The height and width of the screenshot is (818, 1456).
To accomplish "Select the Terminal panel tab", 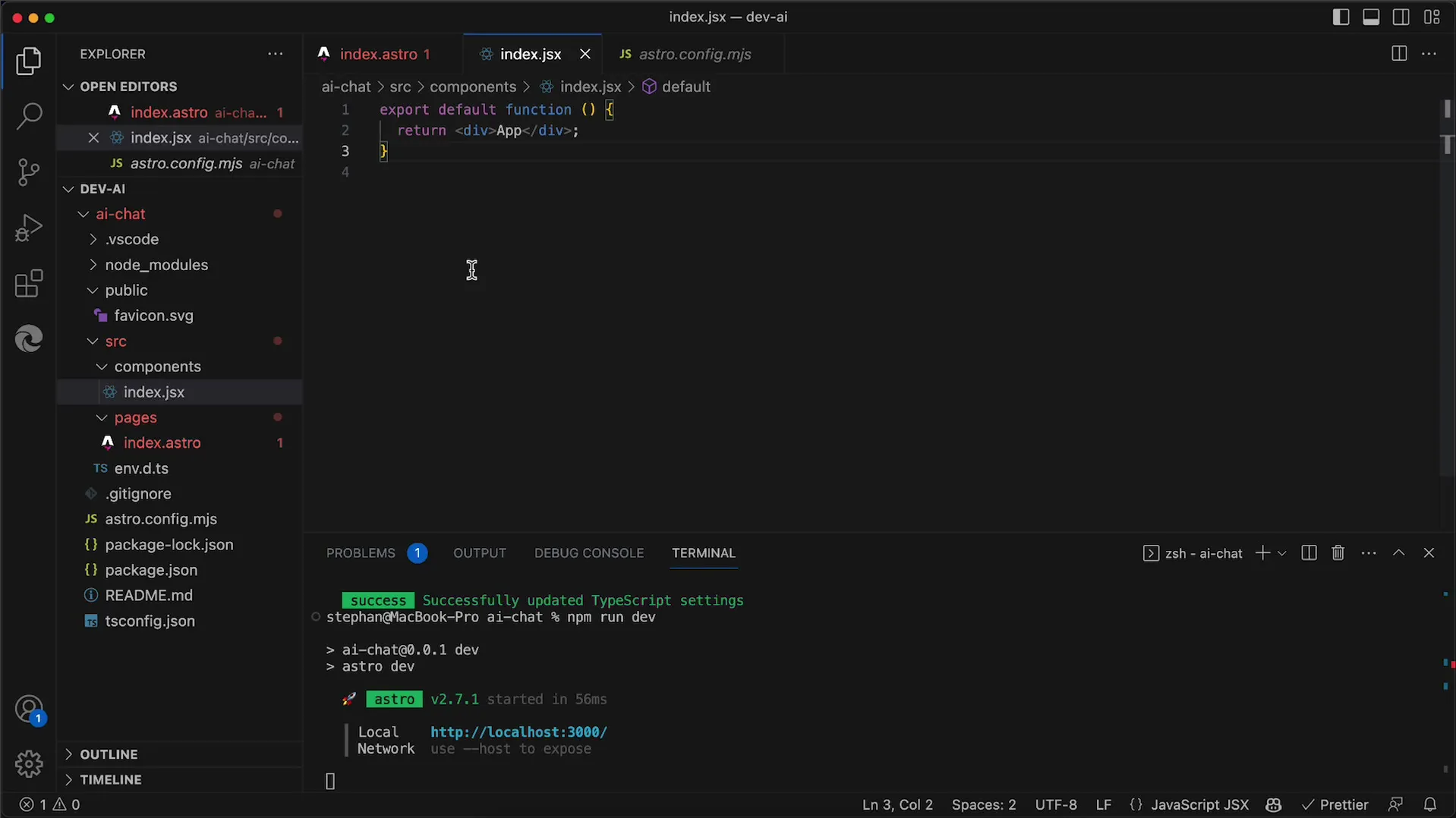I will pyautogui.click(x=704, y=553).
